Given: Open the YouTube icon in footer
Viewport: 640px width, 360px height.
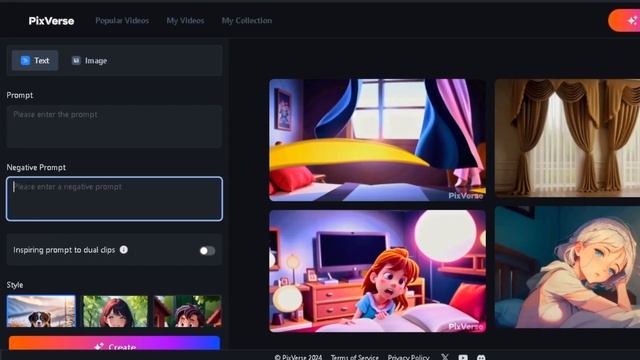Looking at the screenshot, I should (x=463, y=357).
